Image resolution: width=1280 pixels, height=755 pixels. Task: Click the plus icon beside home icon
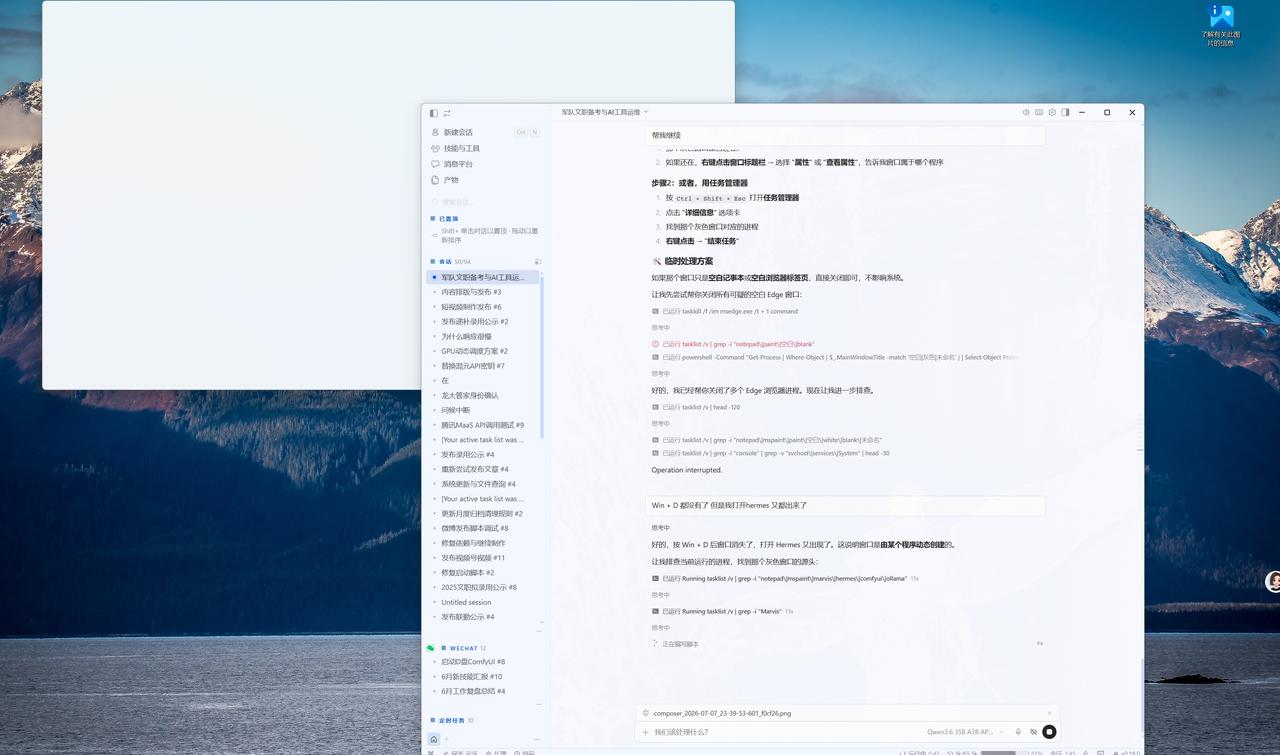[447, 739]
